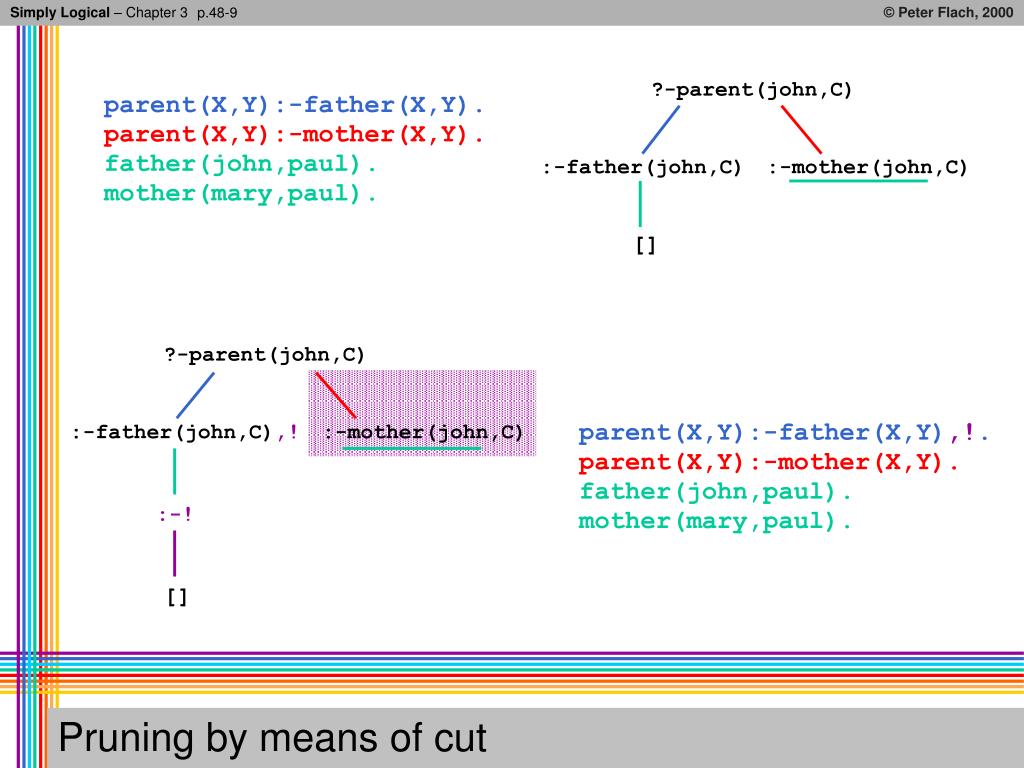Click the copyright notice "© Peter Flach, 2000"
The height and width of the screenshot is (768, 1024).
(948, 12)
